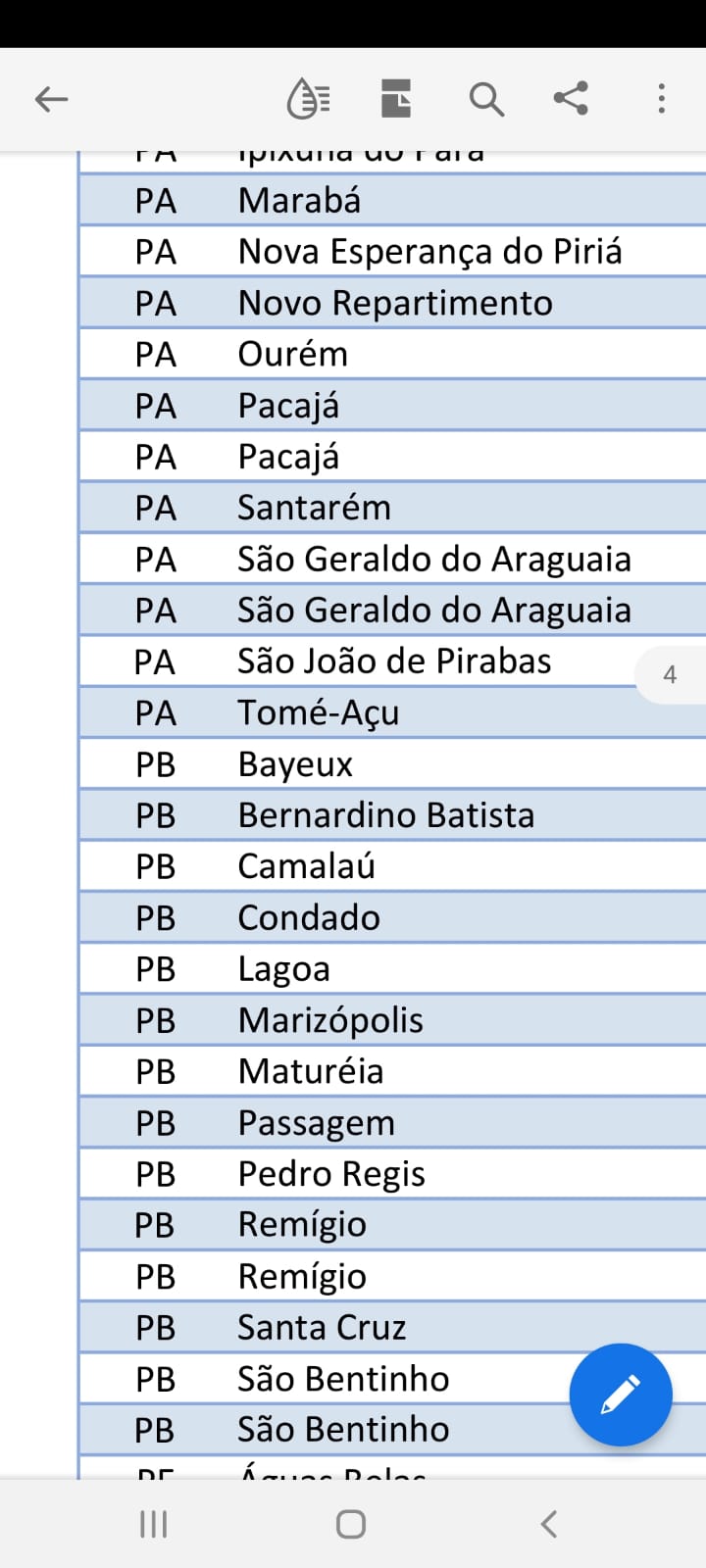Open the document search magnifier
Viewport: 706px width, 1568px height.
coord(486,99)
